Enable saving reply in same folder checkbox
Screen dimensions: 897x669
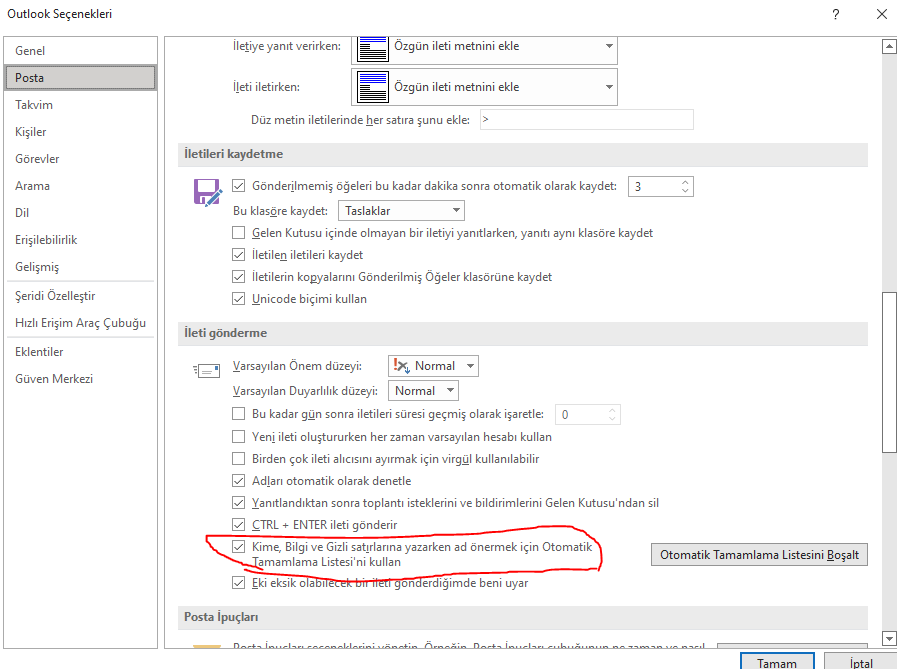(239, 233)
